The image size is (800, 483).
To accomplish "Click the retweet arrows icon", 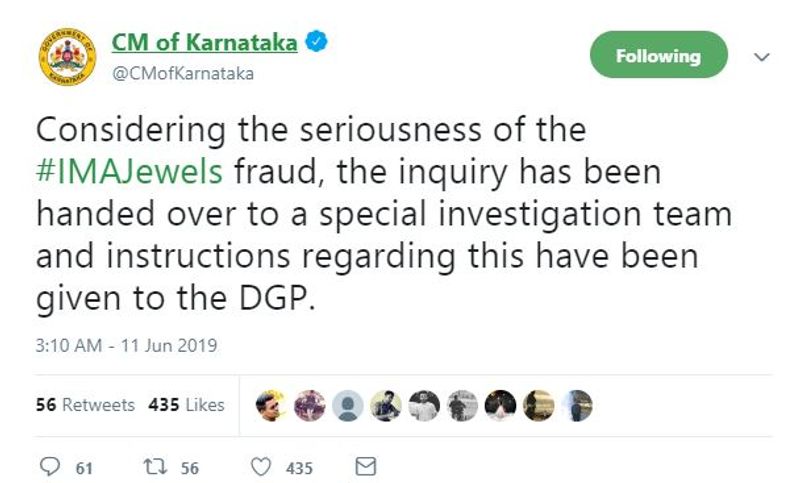I will tap(155, 466).
